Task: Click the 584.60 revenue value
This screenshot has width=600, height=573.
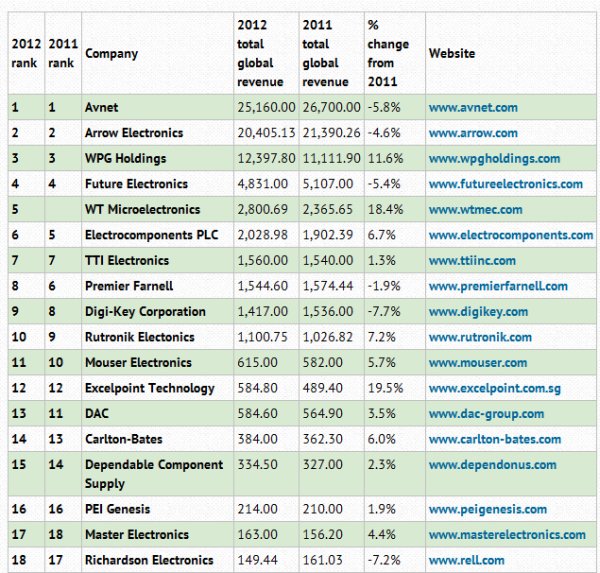Action: click(258, 414)
